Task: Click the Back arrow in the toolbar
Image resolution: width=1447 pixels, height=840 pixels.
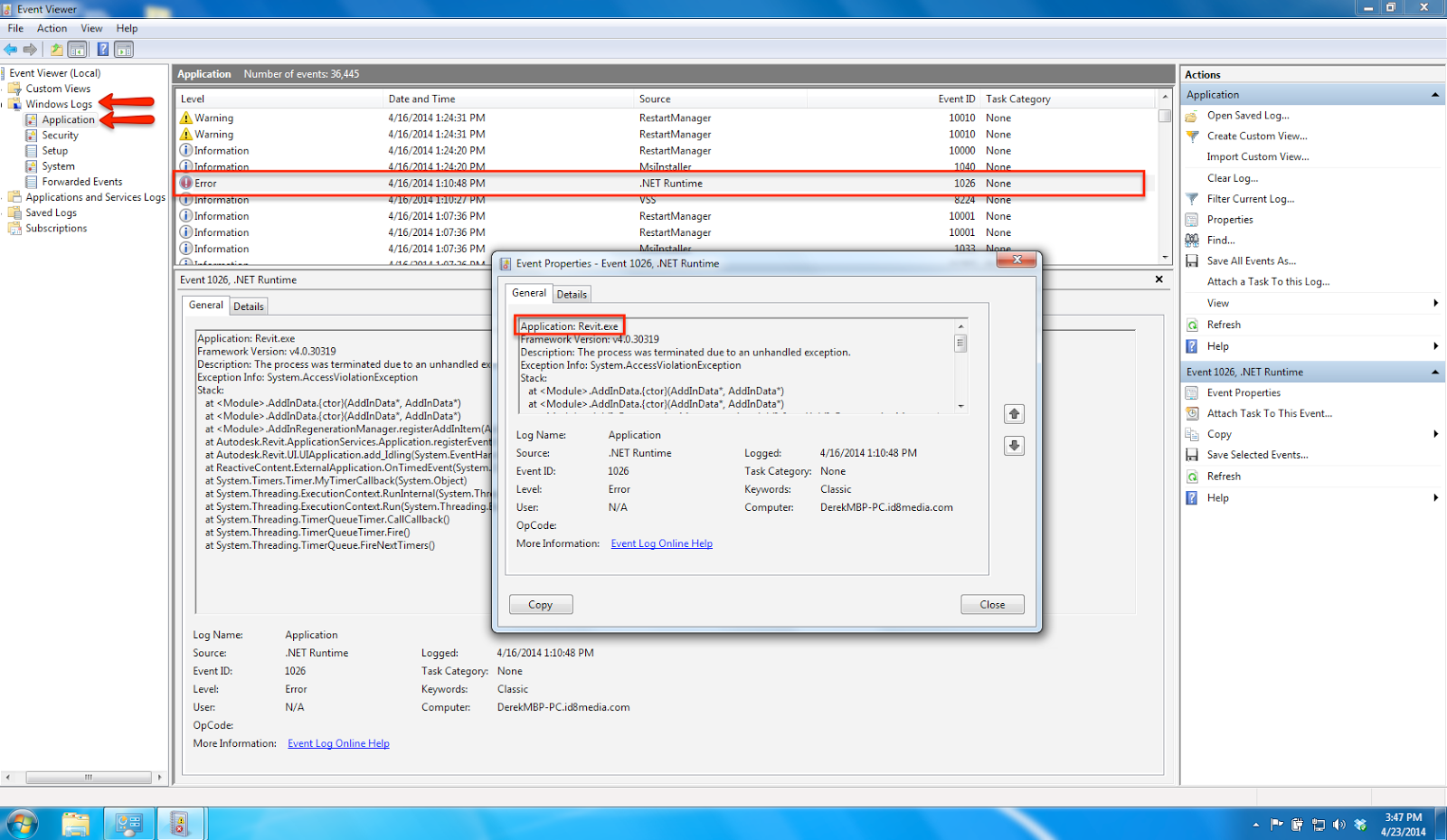Action: [11, 49]
